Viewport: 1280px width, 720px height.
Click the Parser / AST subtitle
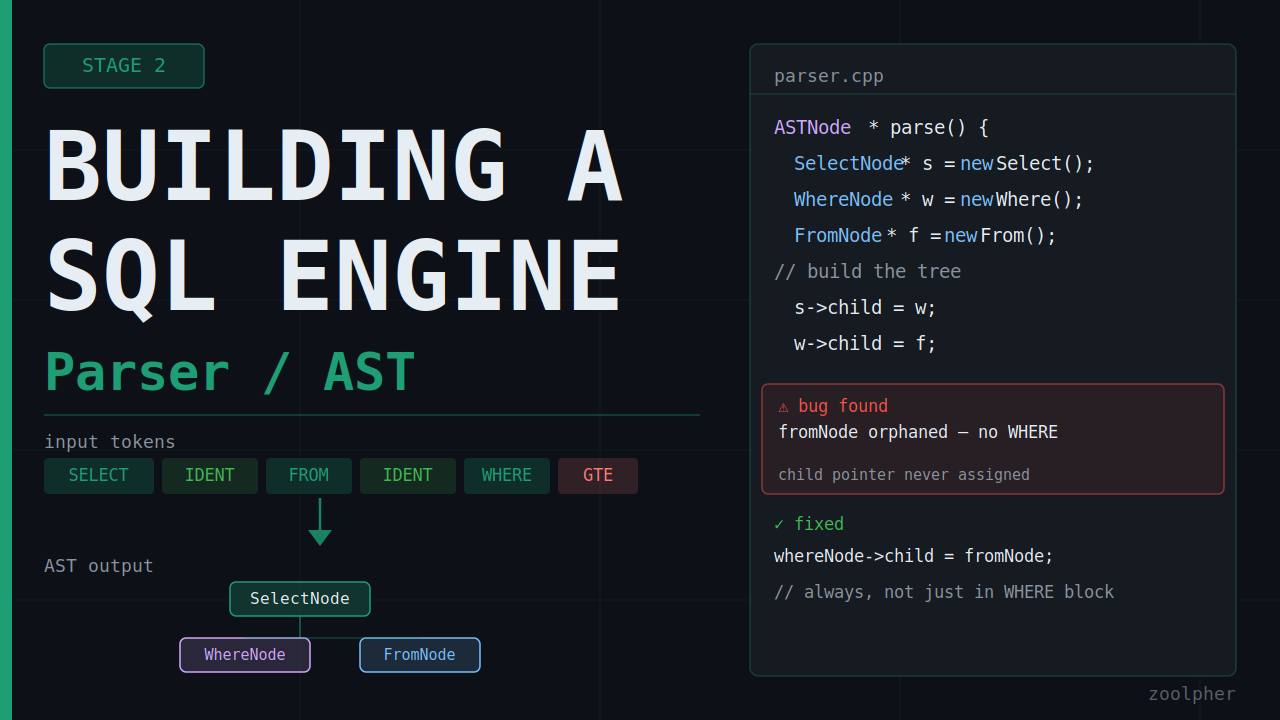click(x=230, y=372)
